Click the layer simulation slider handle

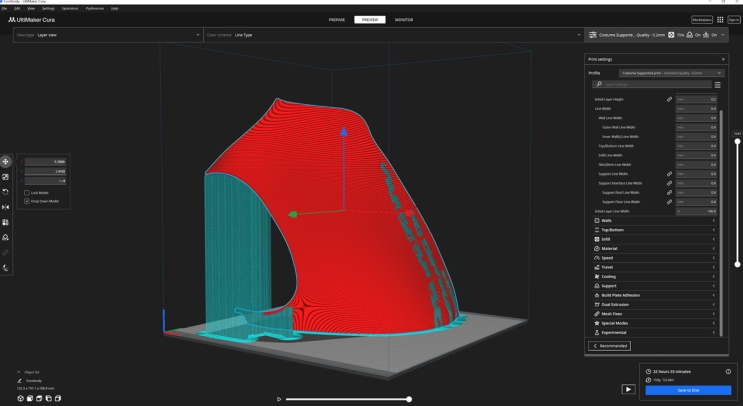coord(409,399)
